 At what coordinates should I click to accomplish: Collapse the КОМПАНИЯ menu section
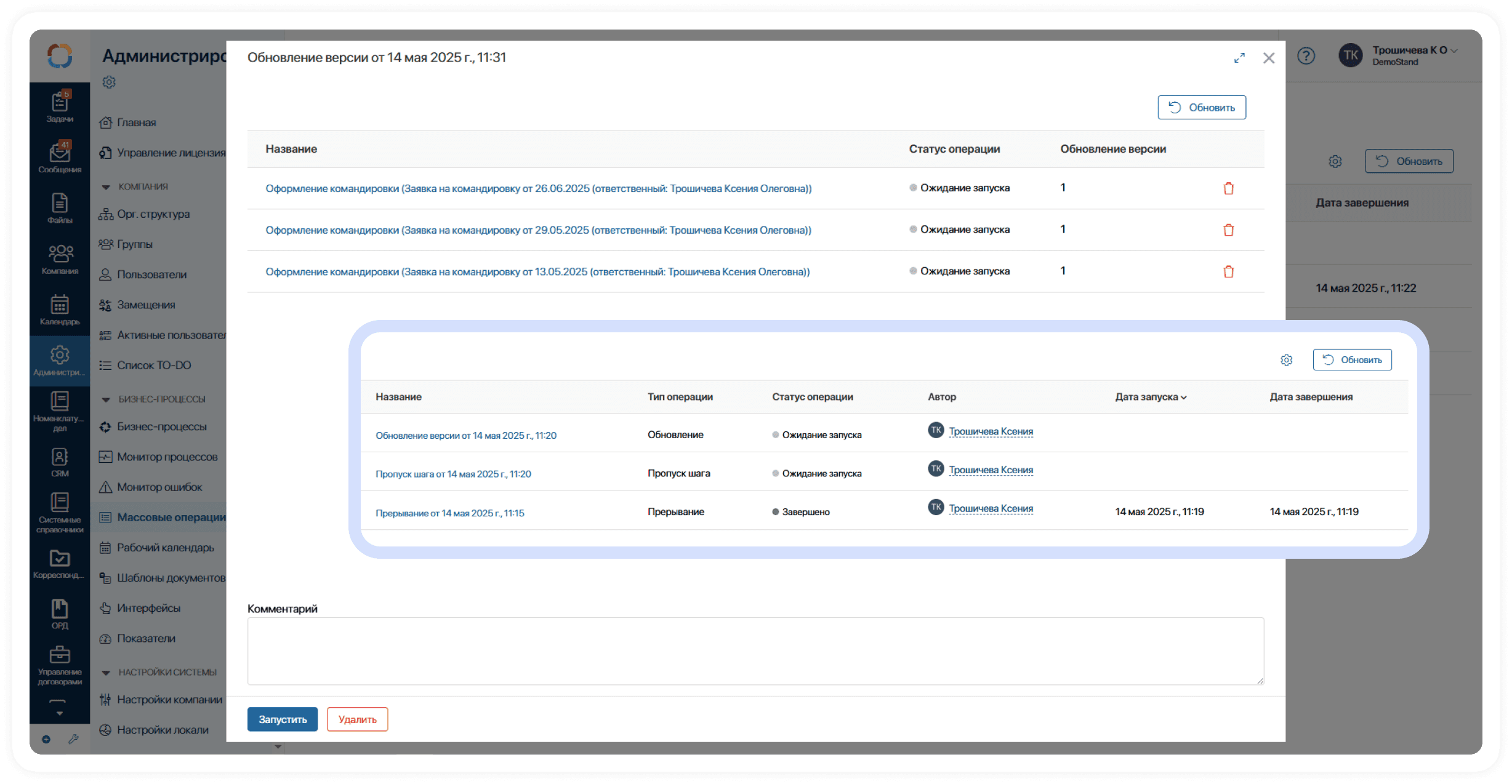point(106,186)
